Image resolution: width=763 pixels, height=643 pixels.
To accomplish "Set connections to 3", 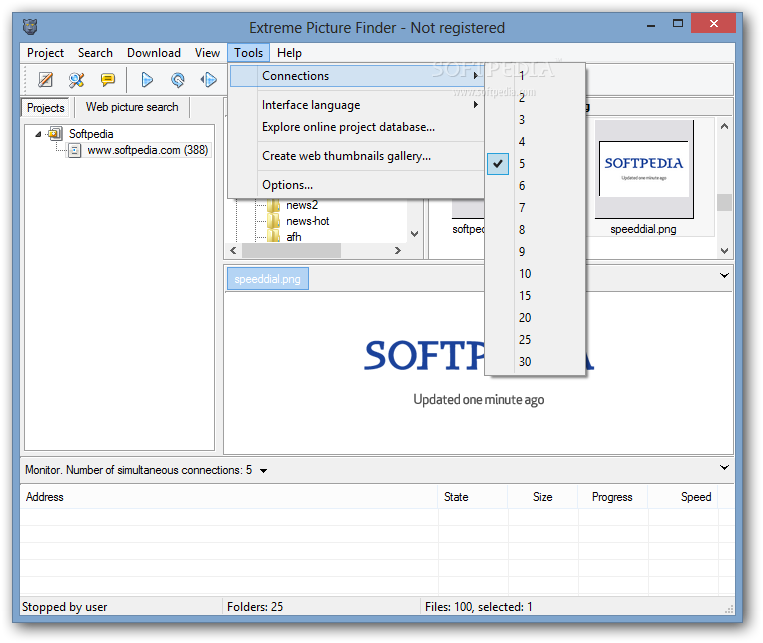I will (x=535, y=120).
